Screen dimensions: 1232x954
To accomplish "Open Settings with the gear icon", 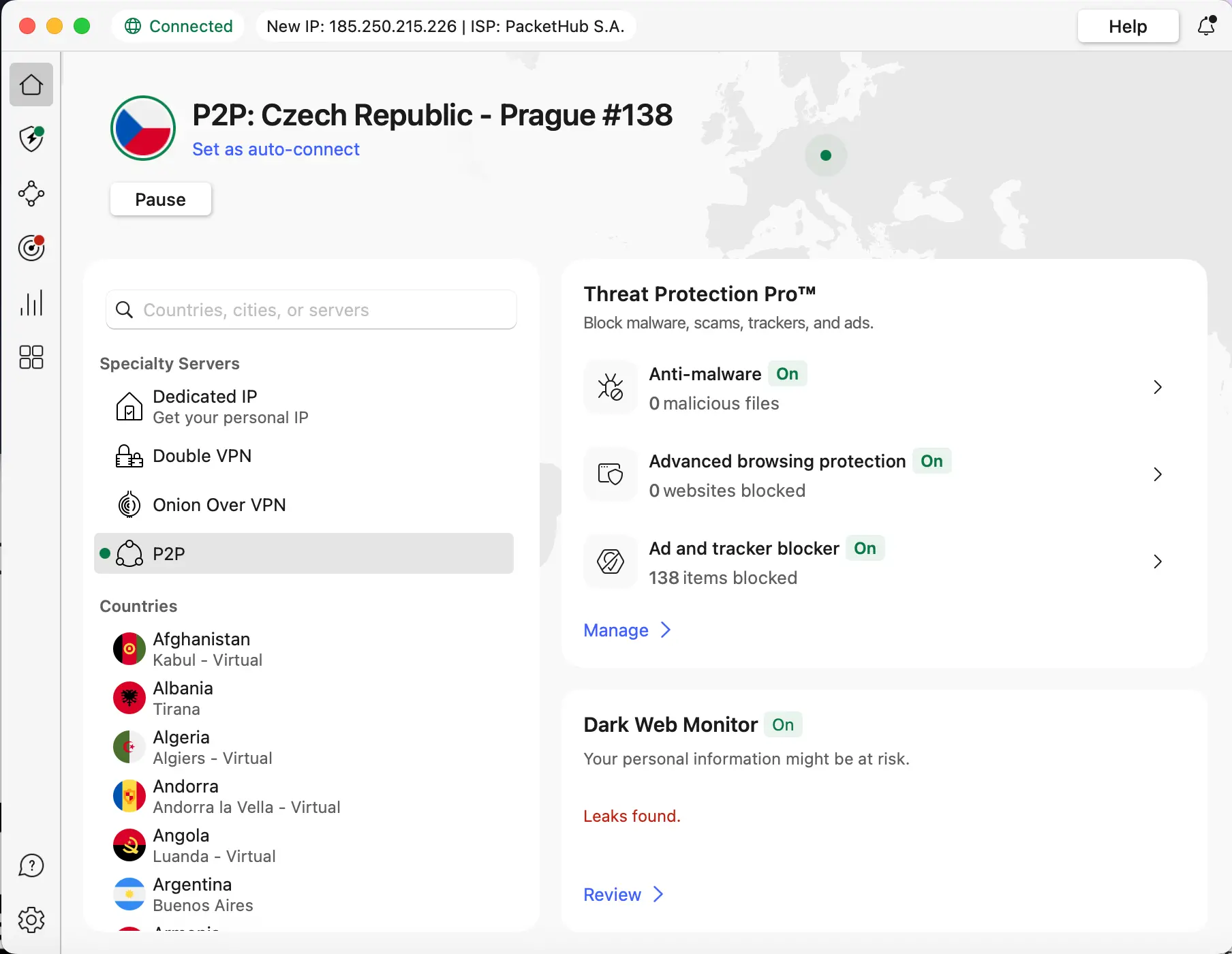I will point(31,919).
